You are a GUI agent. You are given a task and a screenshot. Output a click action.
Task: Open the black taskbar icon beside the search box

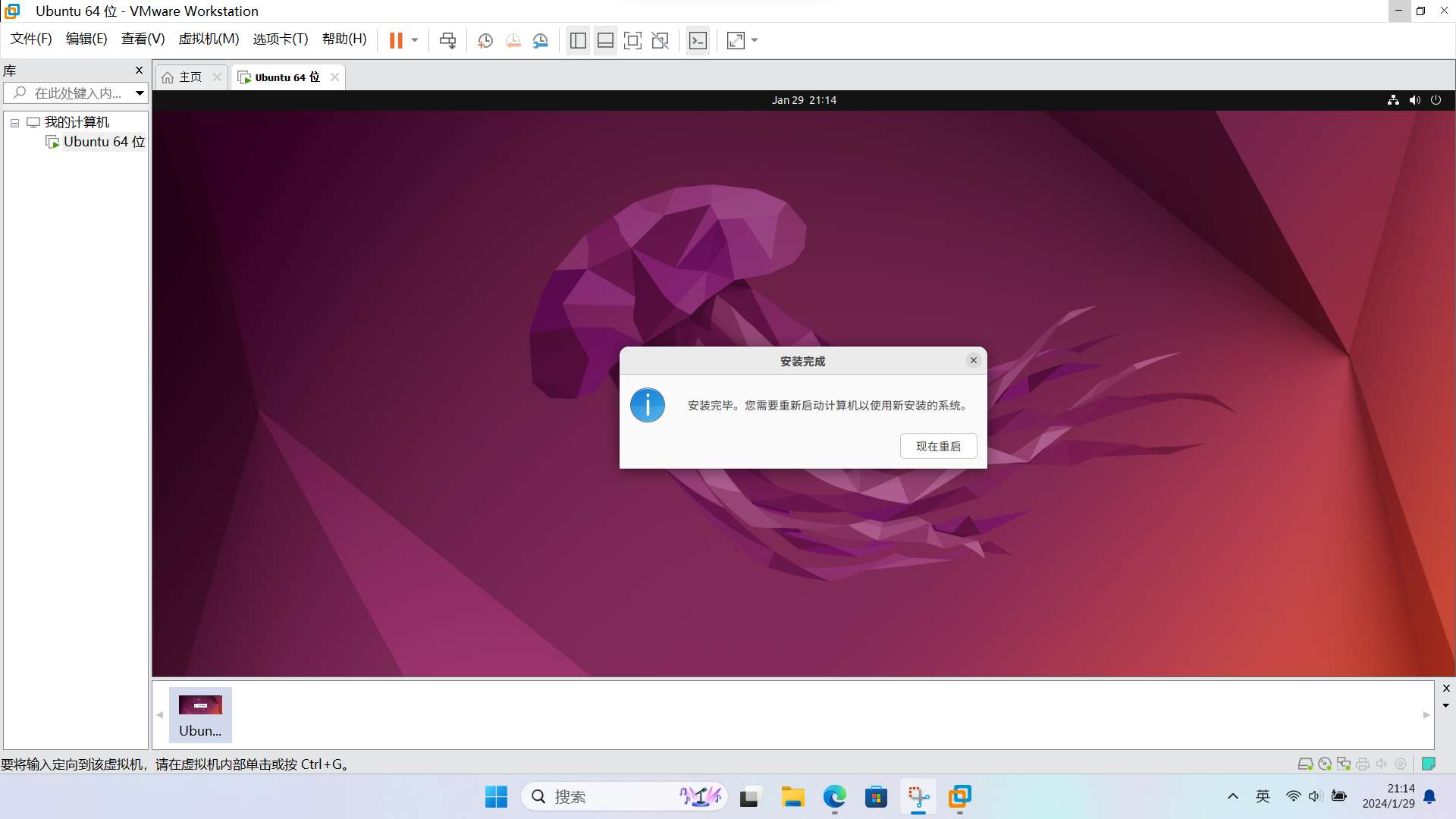click(749, 797)
